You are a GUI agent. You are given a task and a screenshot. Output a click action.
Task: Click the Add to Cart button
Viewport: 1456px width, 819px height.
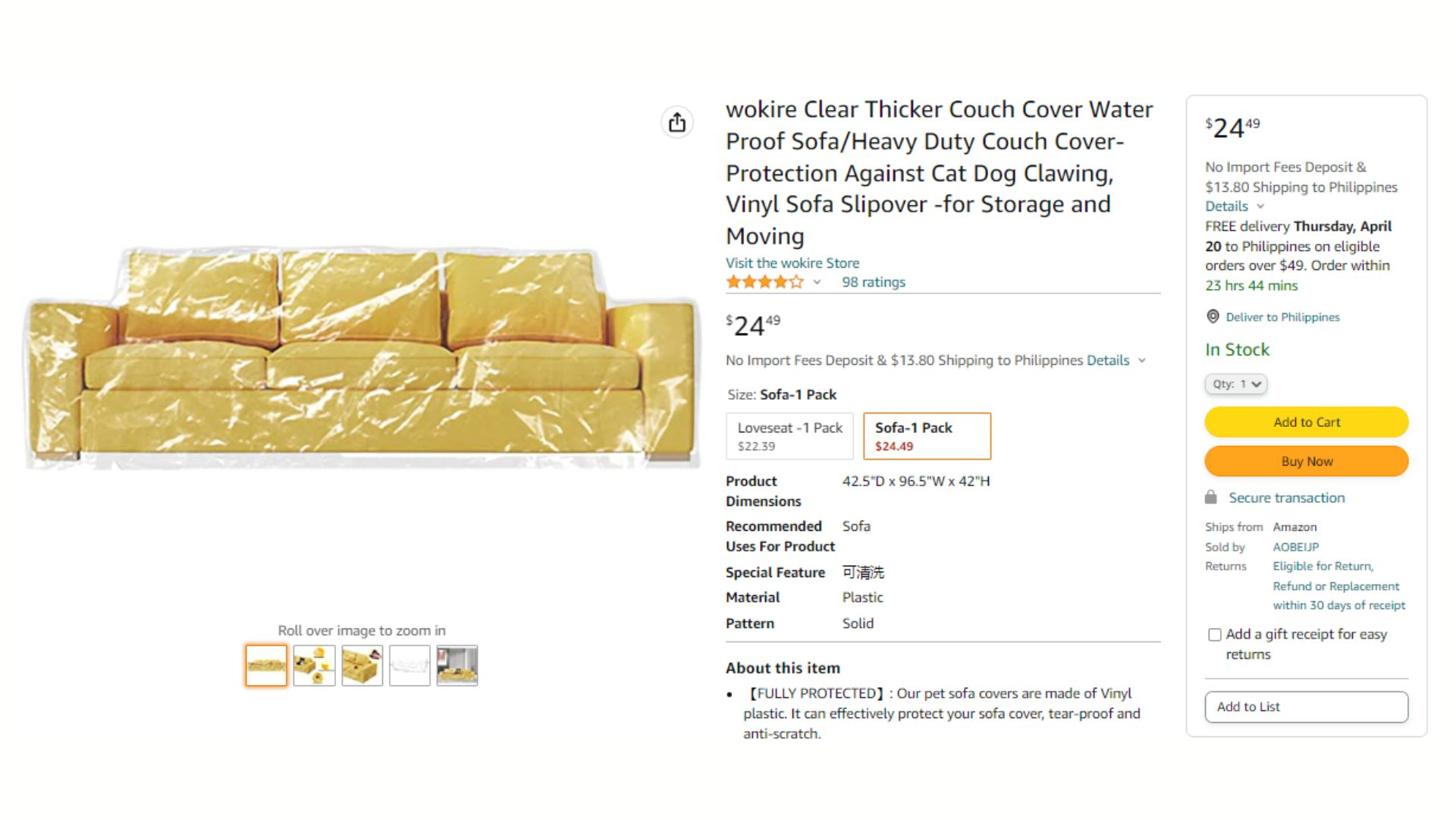point(1306,422)
